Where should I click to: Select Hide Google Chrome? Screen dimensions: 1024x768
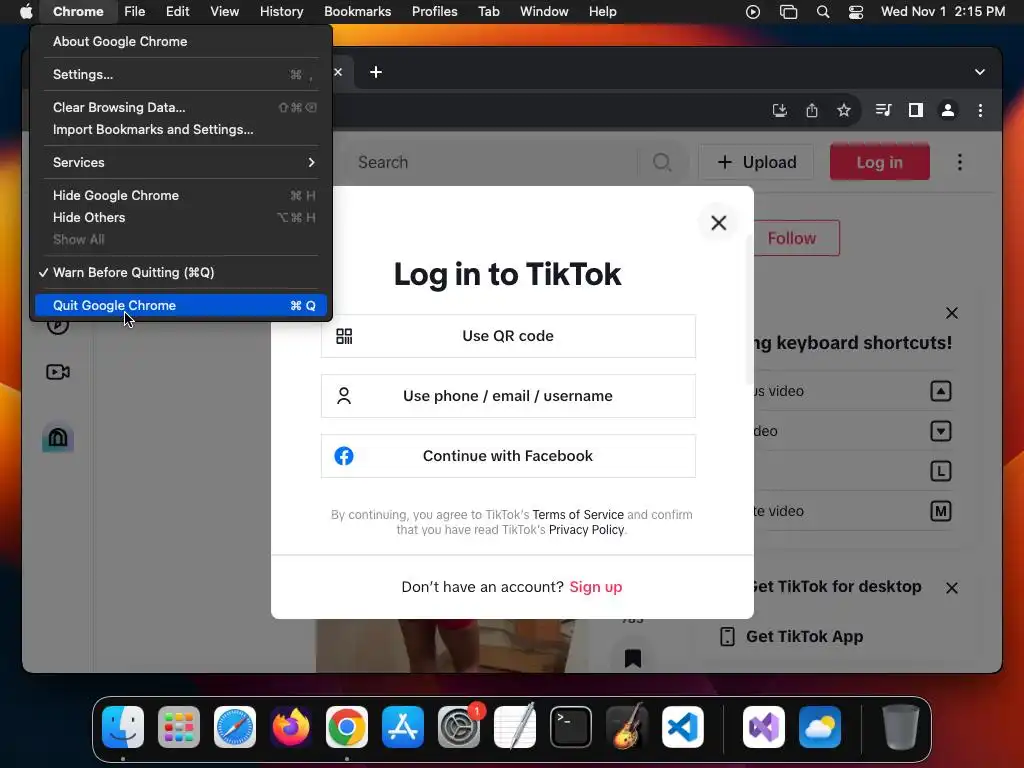click(x=181, y=195)
